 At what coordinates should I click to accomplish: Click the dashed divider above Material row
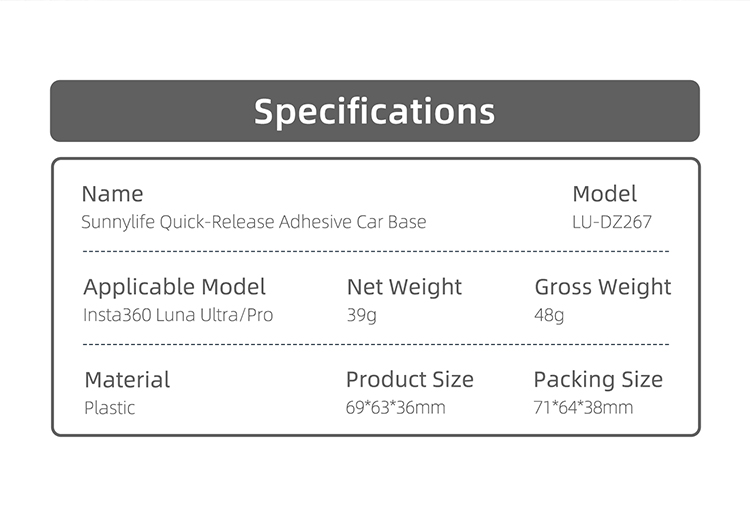[x=376, y=344]
